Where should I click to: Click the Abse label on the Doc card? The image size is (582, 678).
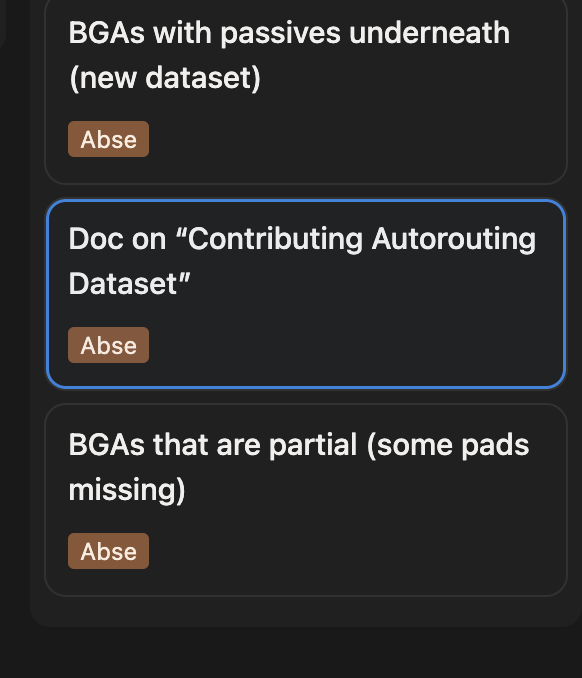[x=109, y=345]
